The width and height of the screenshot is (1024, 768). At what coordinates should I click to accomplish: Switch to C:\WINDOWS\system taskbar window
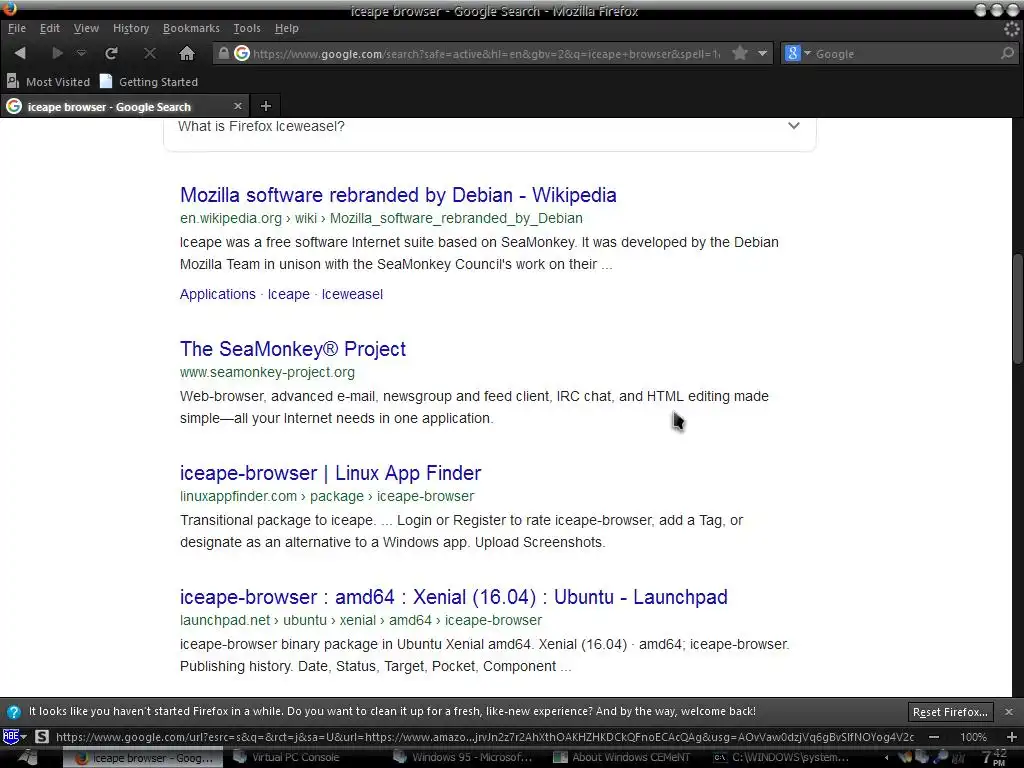(x=782, y=758)
